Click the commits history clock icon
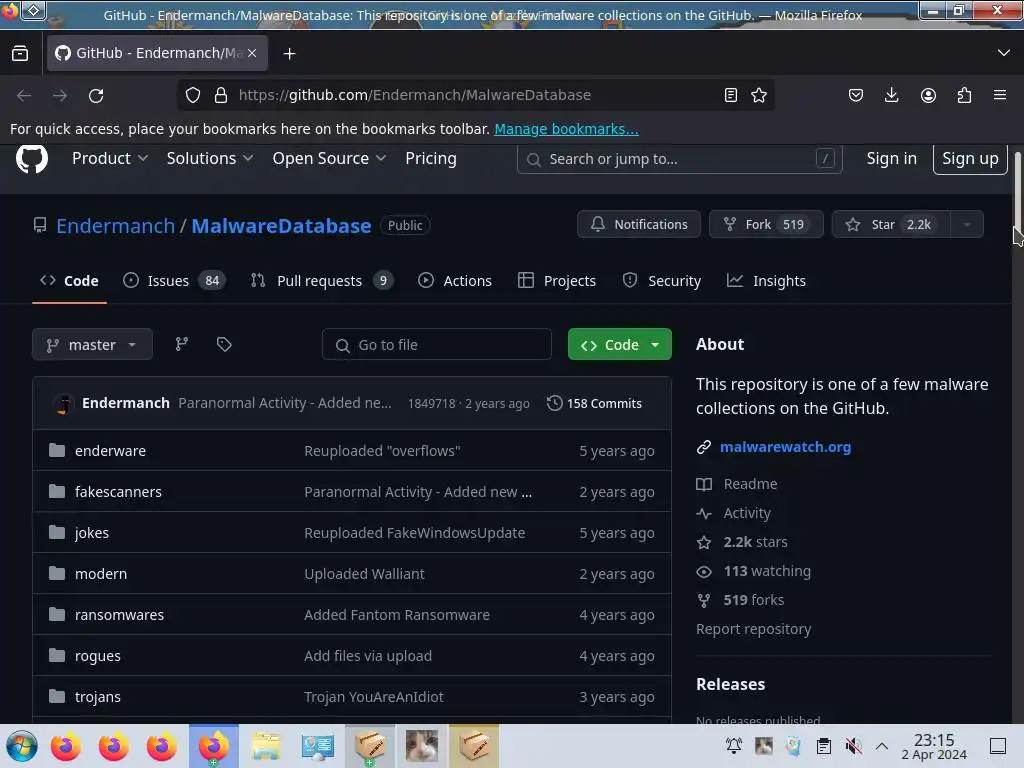The height and width of the screenshot is (768, 1024). (554, 403)
